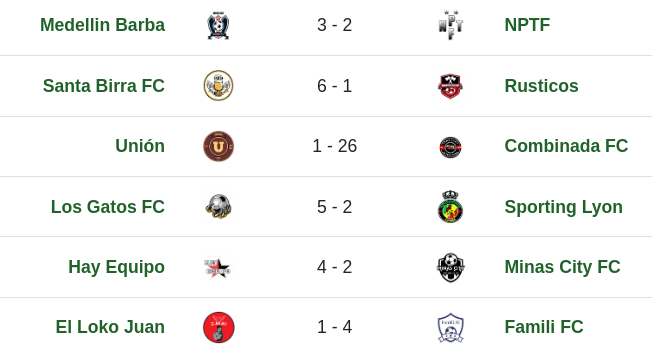
Task: Open the Hay Equipo team link
Action: pyautogui.click(x=116, y=267)
